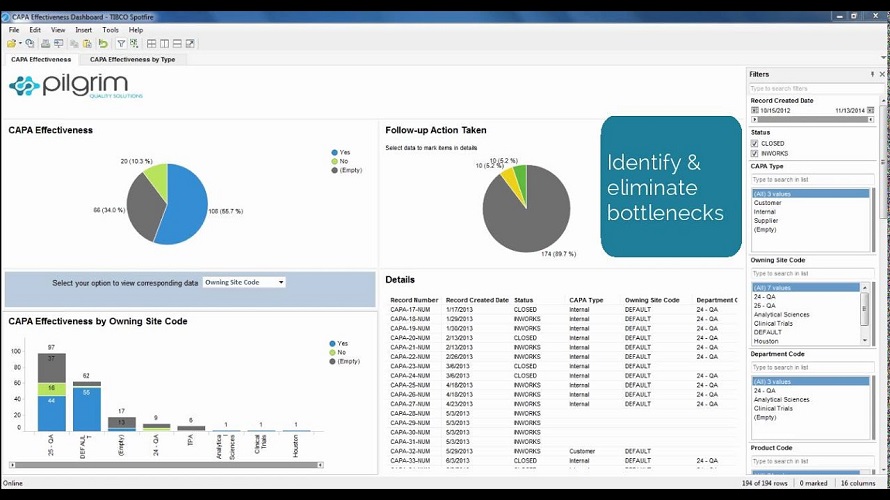Click the Print toolbar icon
Image resolution: width=890 pixels, height=500 pixels.
(45, 44)
